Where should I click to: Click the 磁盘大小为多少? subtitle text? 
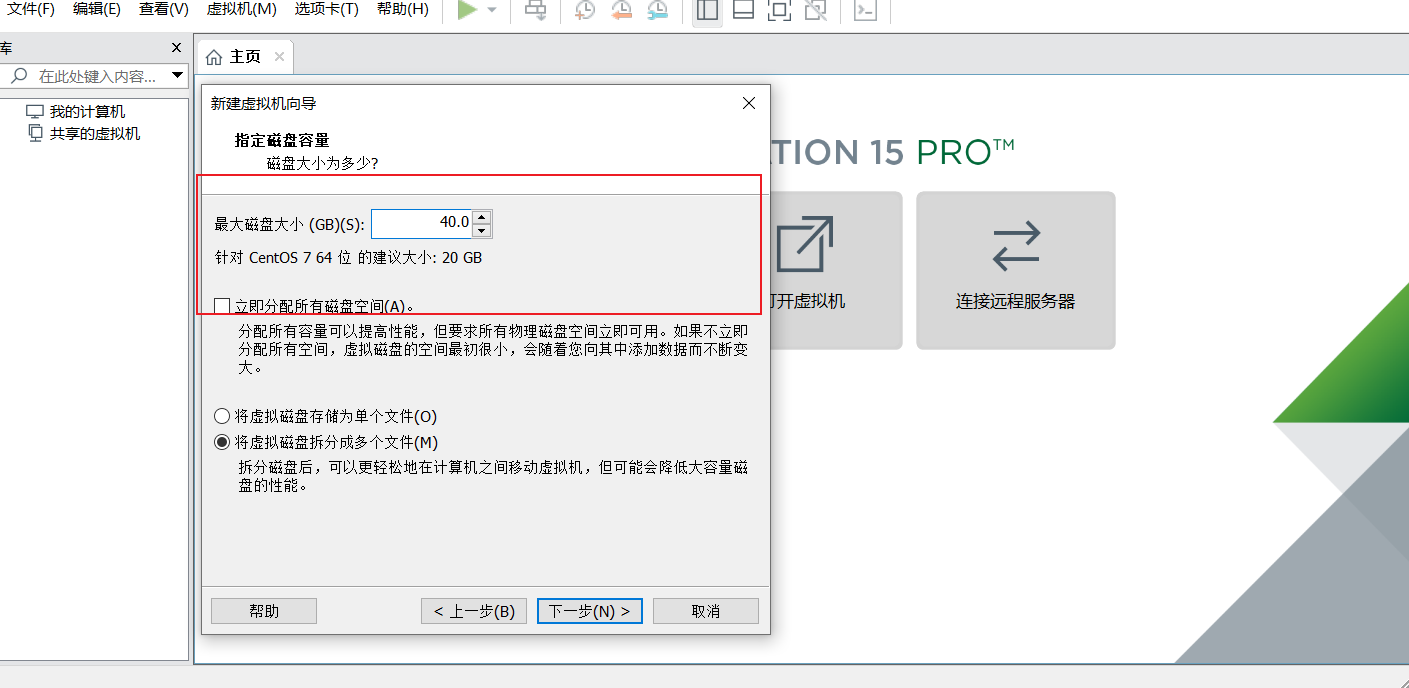(x=323, y=163)
